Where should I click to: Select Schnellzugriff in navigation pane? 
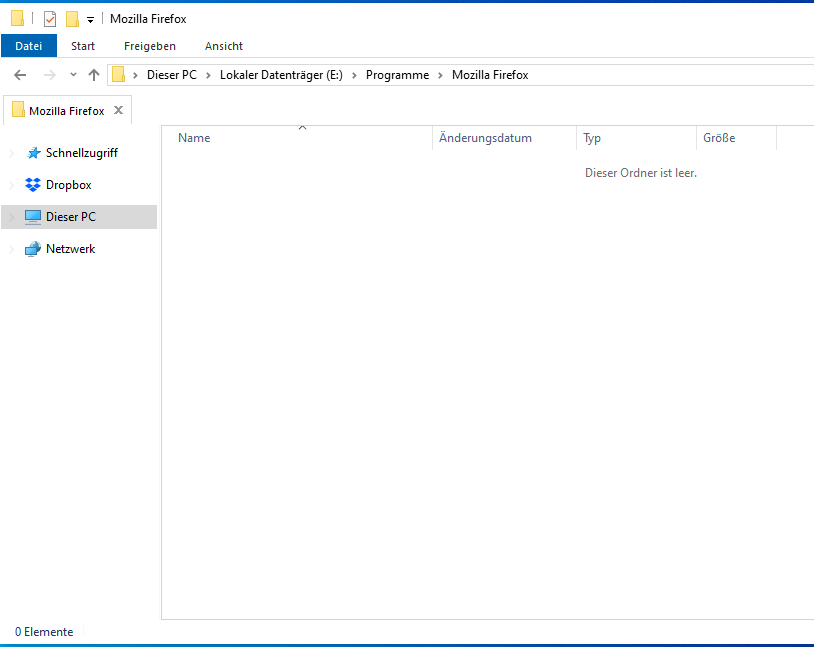(x=82, y=153)
